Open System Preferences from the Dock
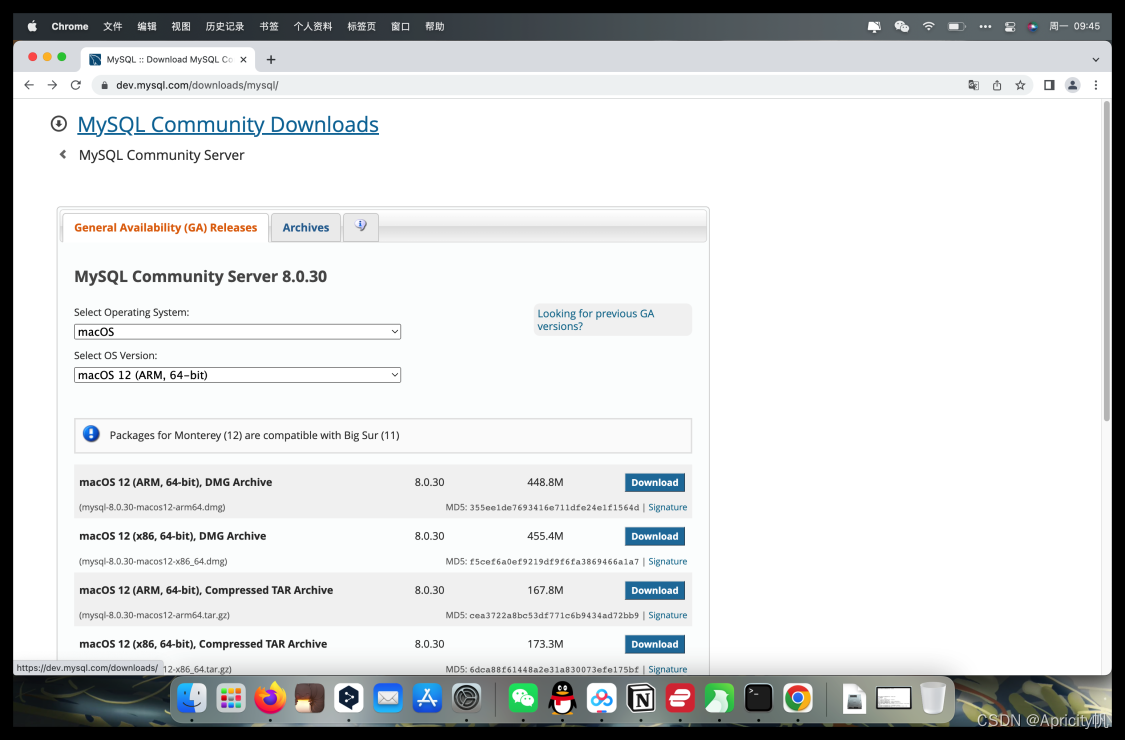The image size is (1125, 740). [x=466, y=698]
